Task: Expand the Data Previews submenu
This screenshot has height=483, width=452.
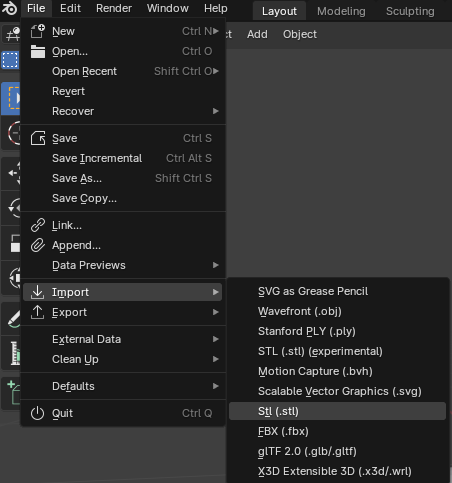Action: click(x=122, y=265)
